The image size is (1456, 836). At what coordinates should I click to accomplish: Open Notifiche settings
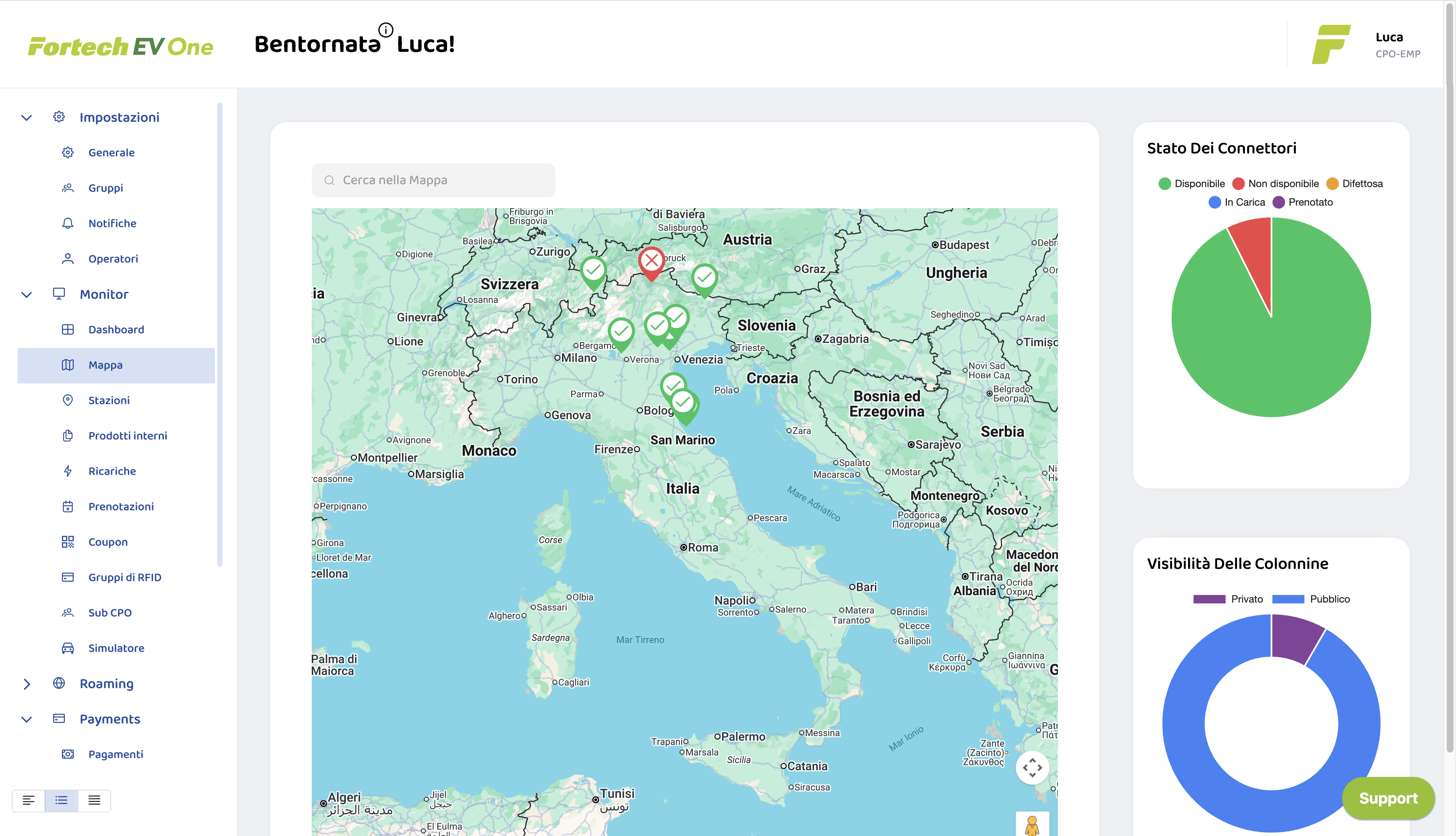[112, 223]
